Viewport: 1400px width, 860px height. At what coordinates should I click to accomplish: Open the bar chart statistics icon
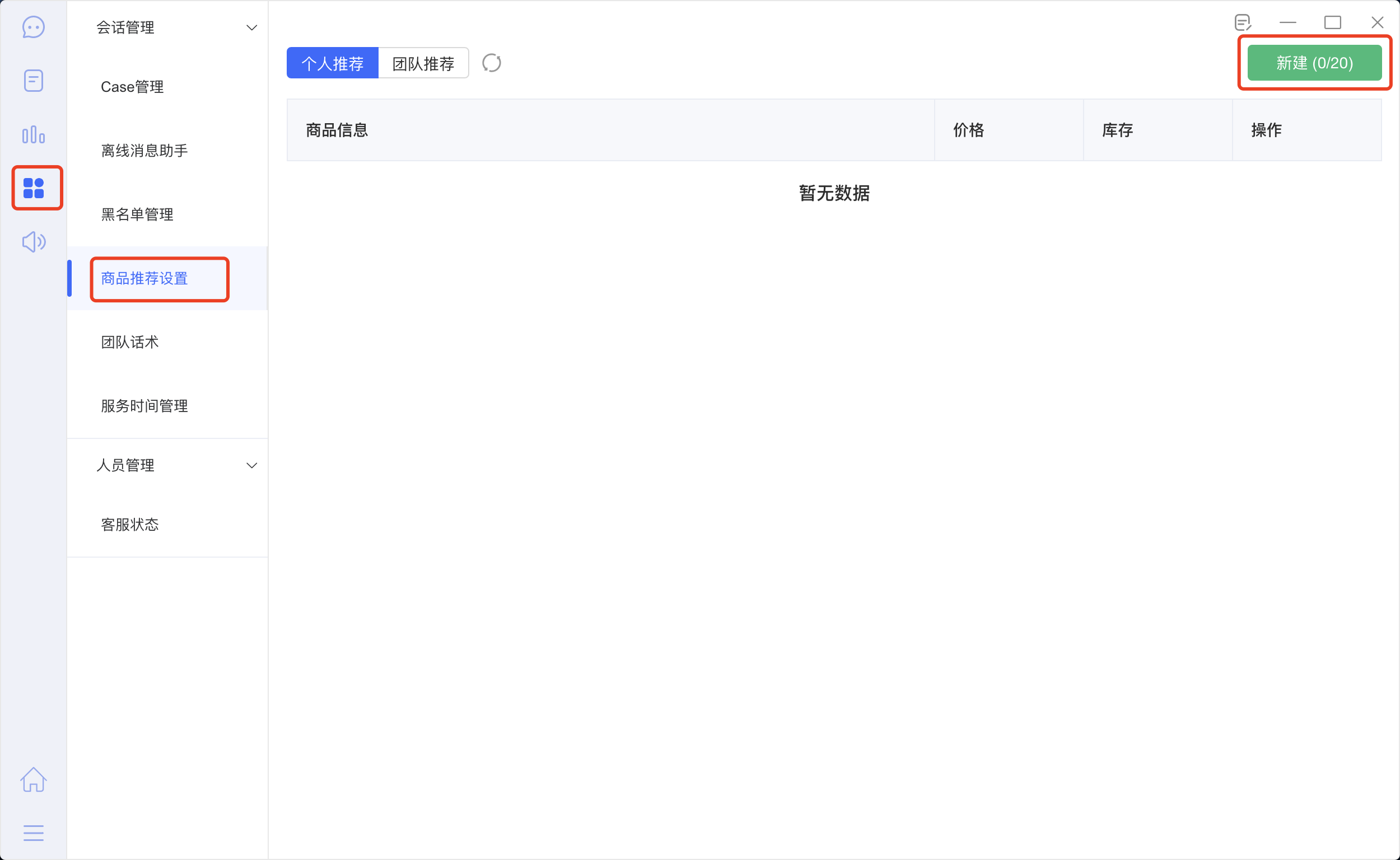pos(33,135)
